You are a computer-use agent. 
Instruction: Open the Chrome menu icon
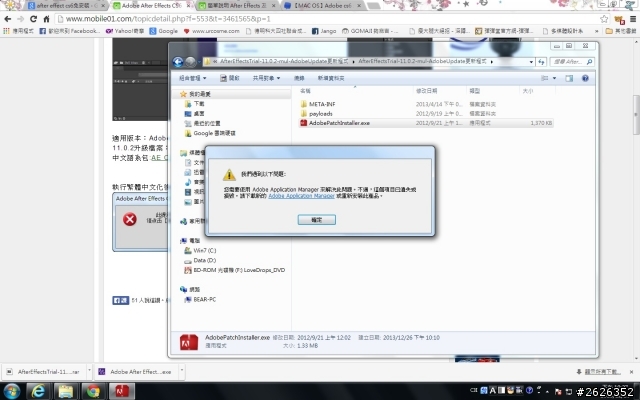(633, 19)
